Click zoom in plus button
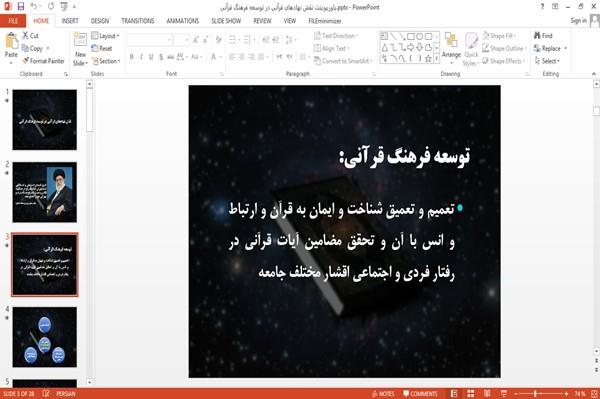The image size is (600, 399). click(566, 393)
